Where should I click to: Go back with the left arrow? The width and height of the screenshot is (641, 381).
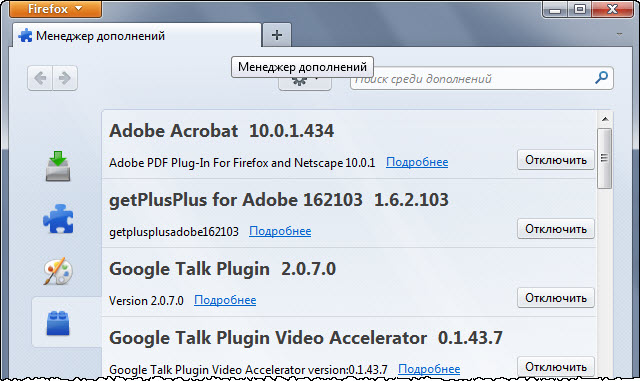40,78
